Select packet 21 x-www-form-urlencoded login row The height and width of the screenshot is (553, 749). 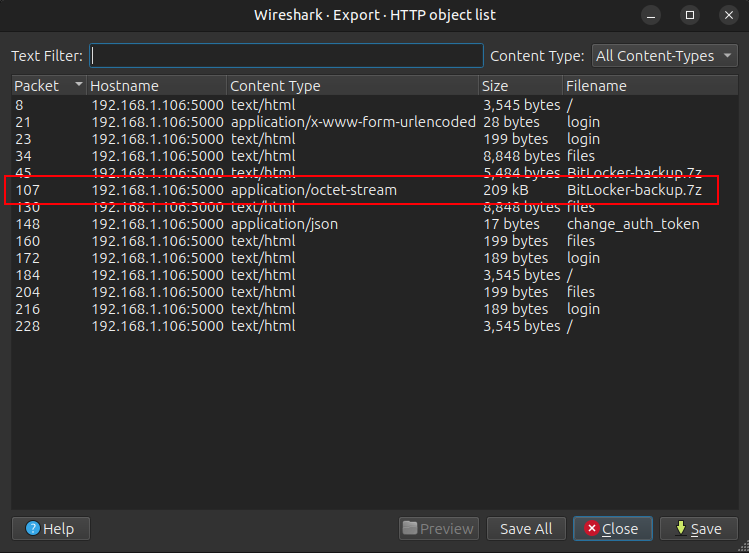[x=360, y=122]
